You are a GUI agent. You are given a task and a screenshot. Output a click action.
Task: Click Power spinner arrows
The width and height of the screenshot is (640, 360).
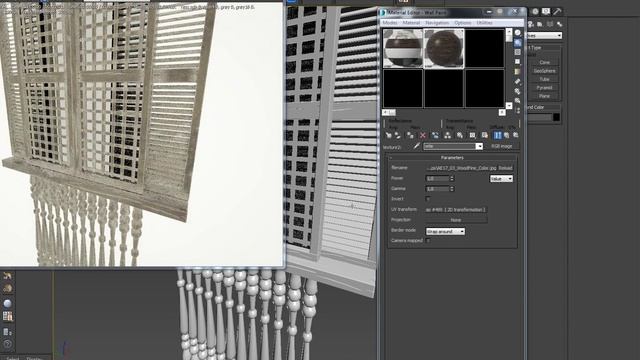(451, 178)
